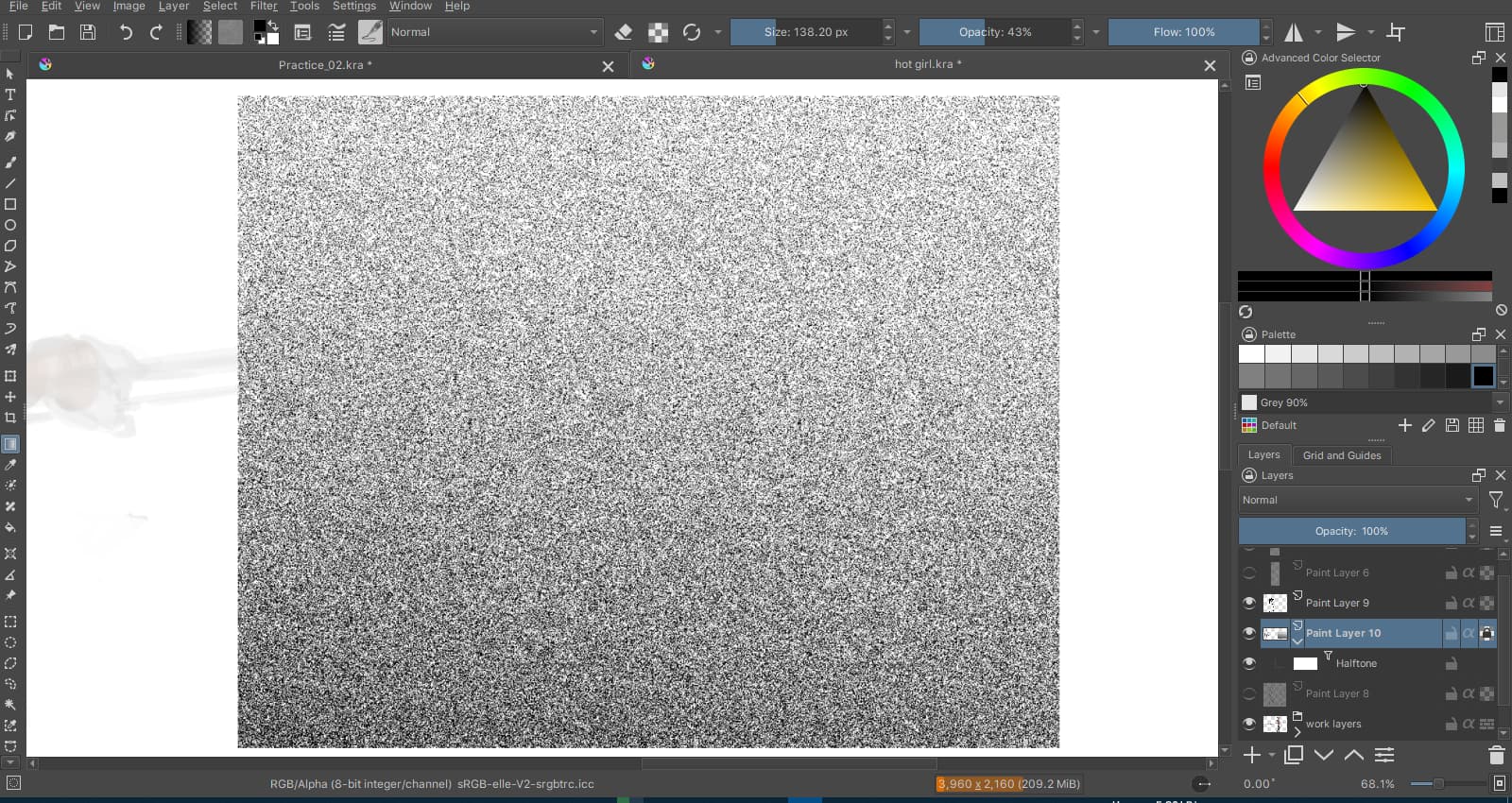Viewport: 1512px width, 803px height.
Task: Toggle visibility of the Halftone filter mask
Action: click(x=1249, y=663)
